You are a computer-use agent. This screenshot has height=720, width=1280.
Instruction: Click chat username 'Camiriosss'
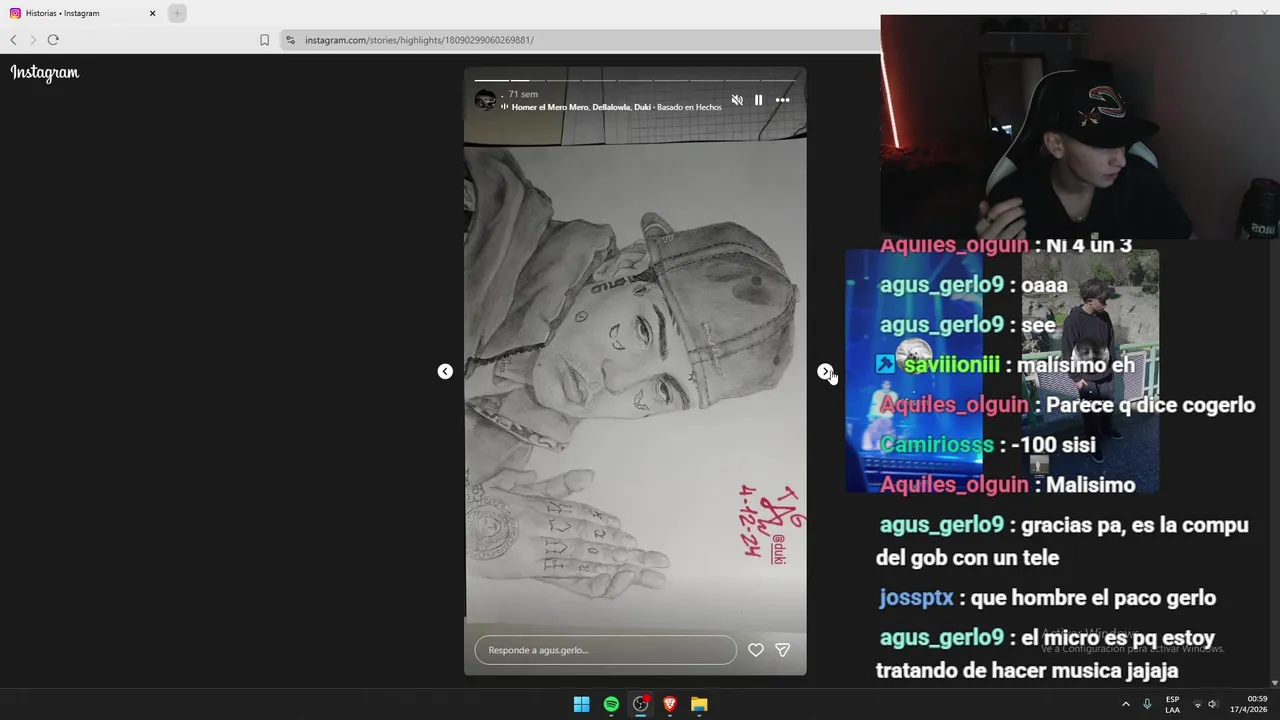[x=937, y=445]
